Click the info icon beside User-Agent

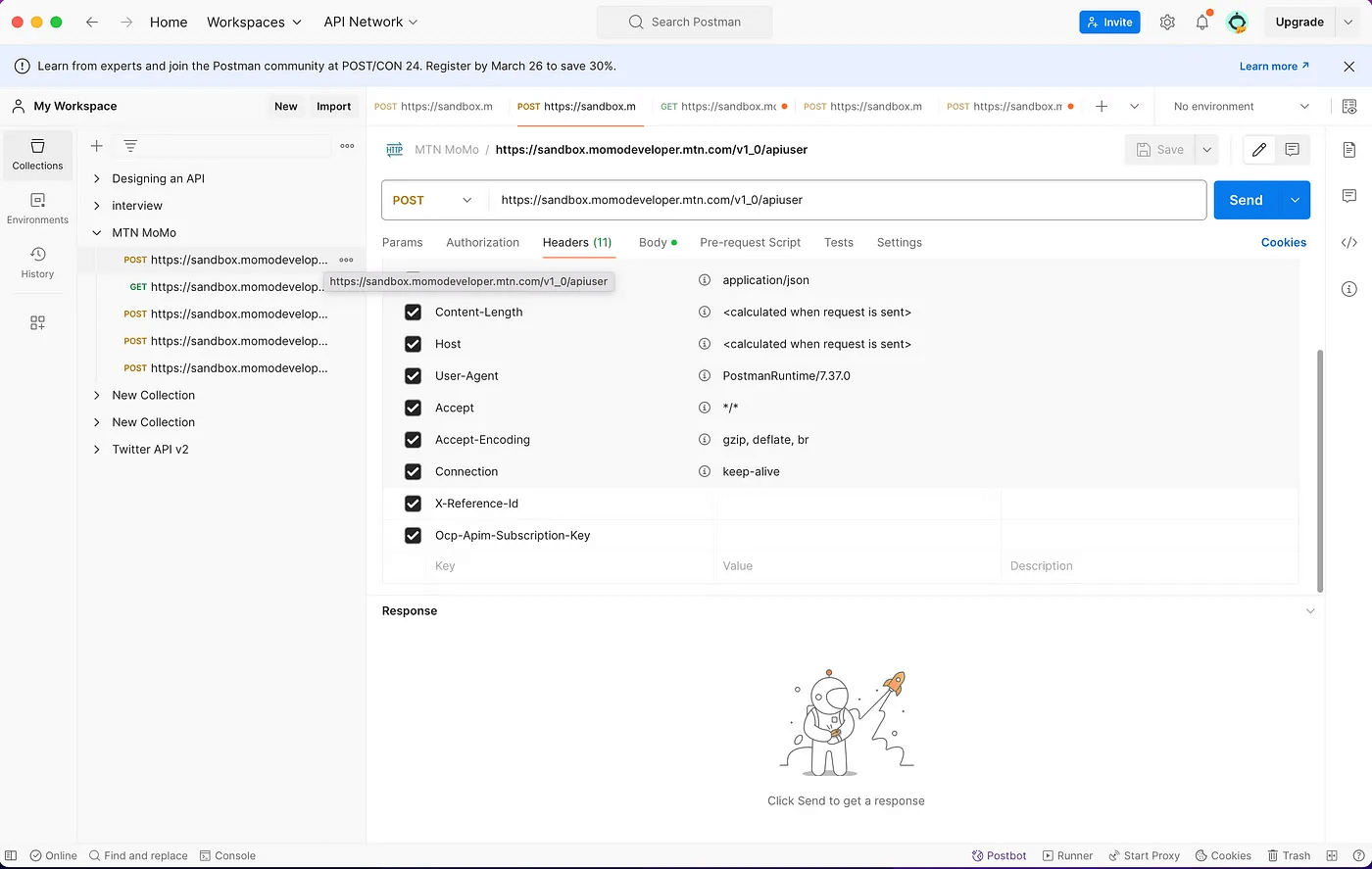coord(704,375)
